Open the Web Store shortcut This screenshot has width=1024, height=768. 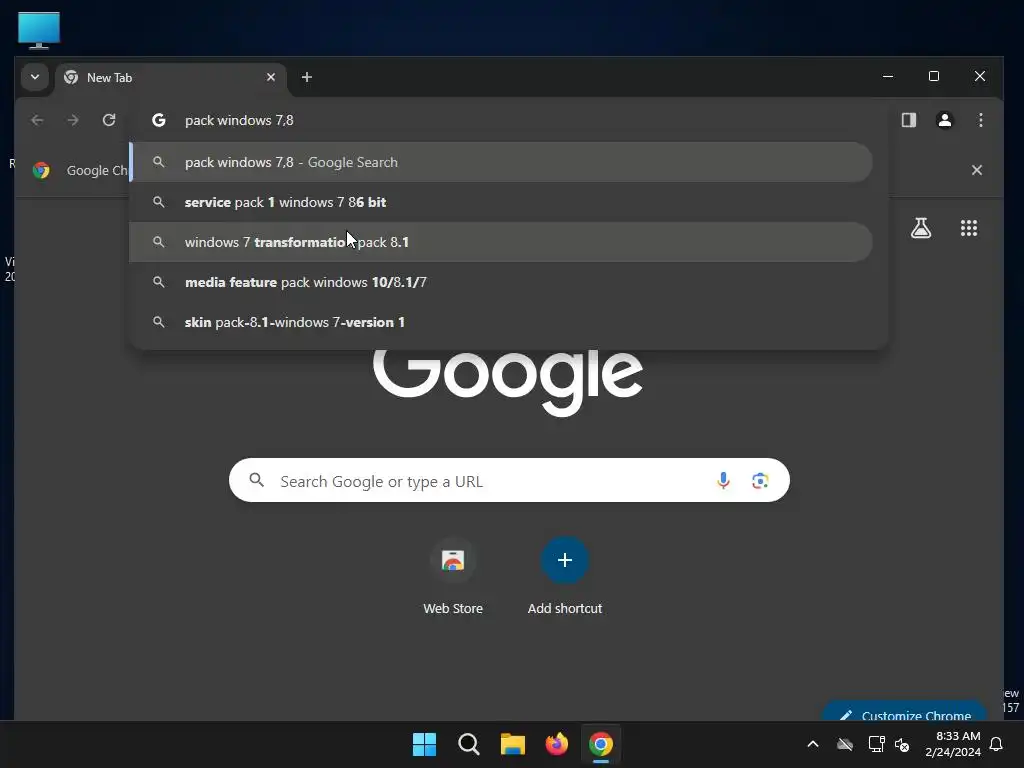[453, 576]
